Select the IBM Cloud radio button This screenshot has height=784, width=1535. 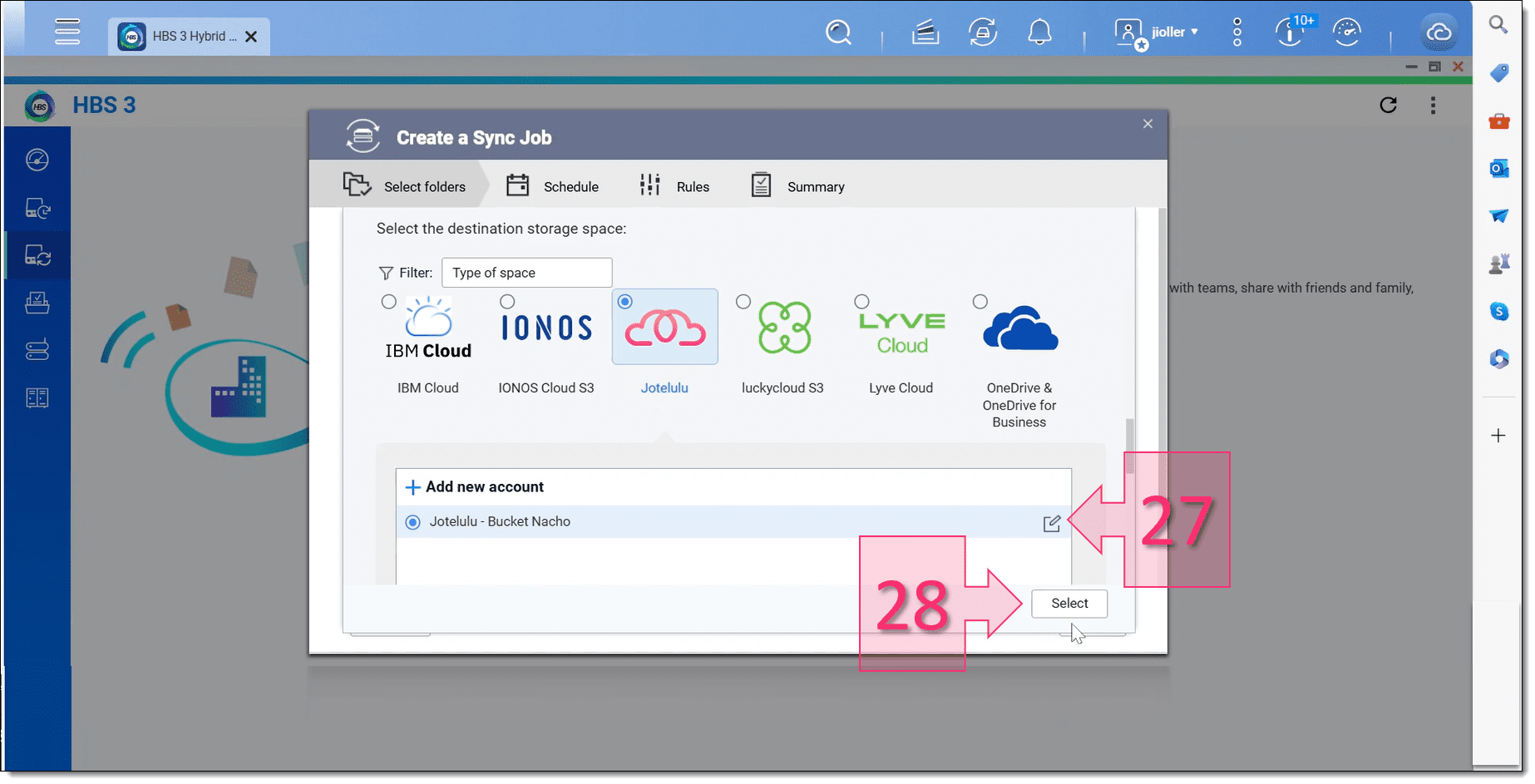pos(388,302)
